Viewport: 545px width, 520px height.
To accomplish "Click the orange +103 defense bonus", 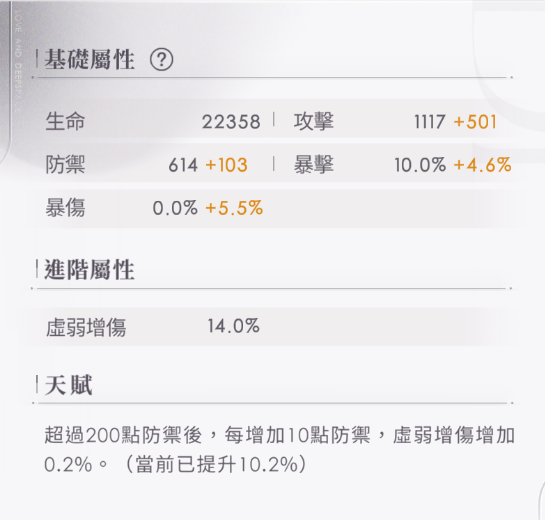I will [227, 165].
